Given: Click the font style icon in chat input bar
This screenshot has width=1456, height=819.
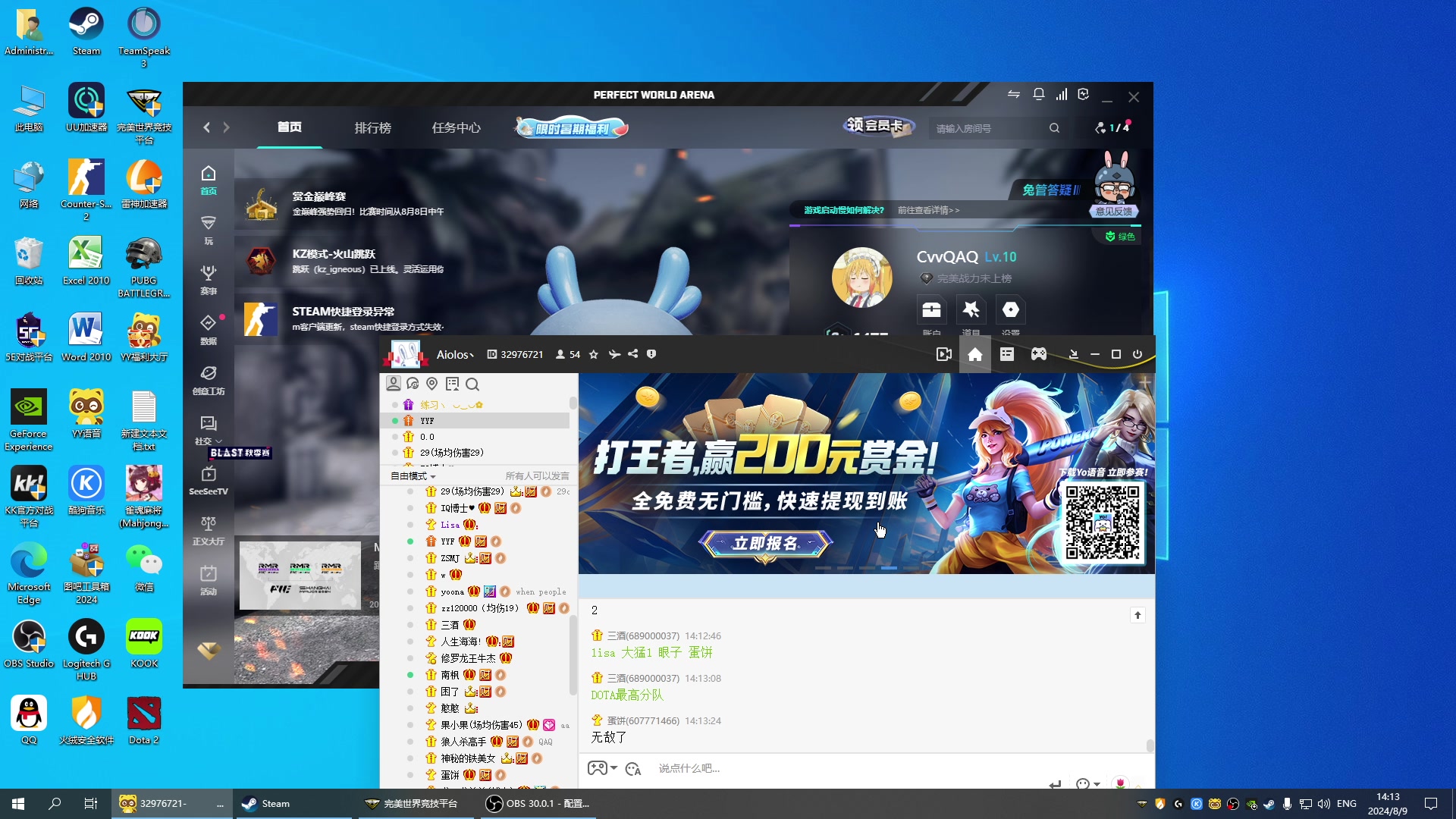Looking at the screenshot, I should coord(633,769).
